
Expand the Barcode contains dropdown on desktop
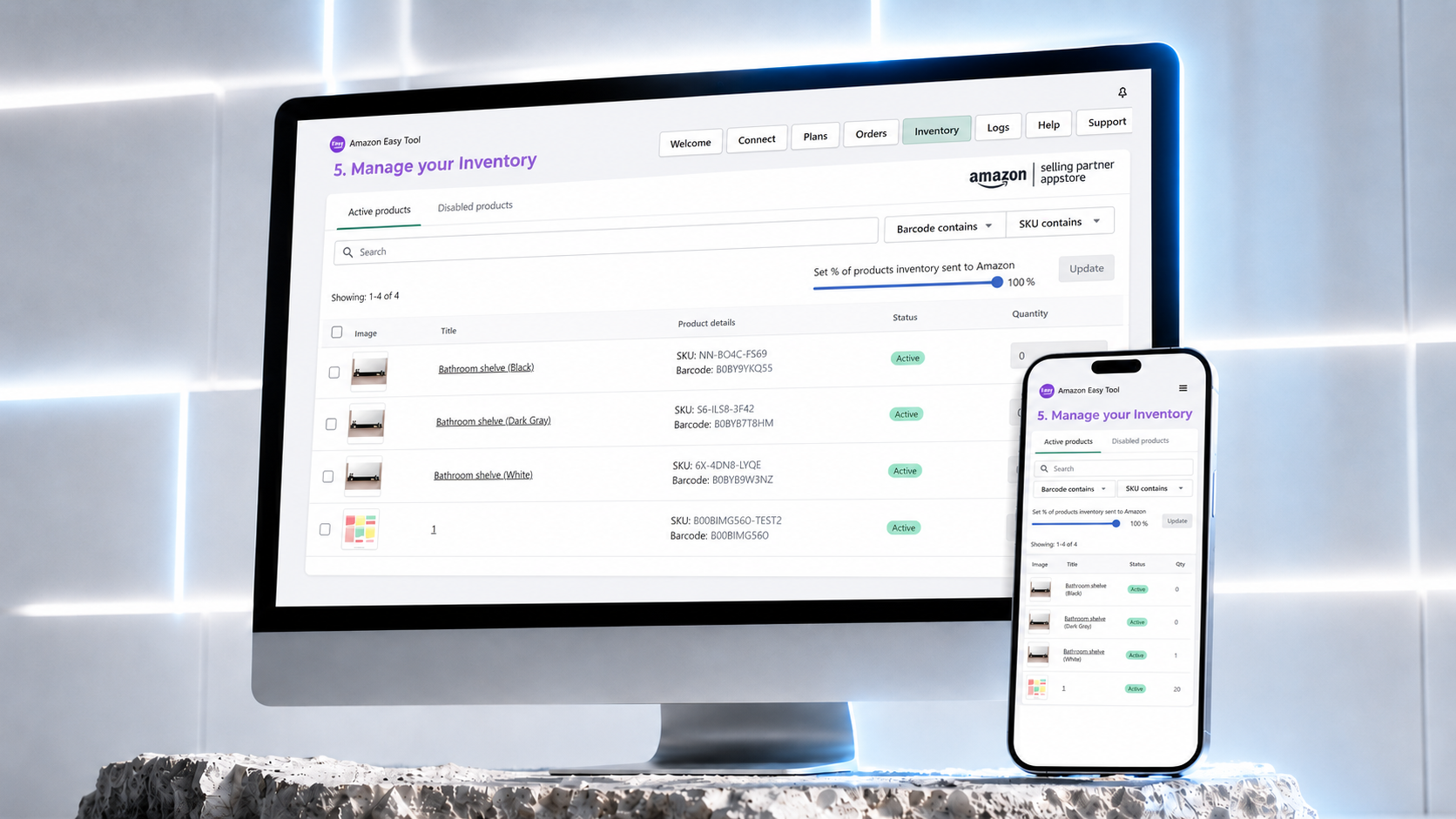[944, 227]
